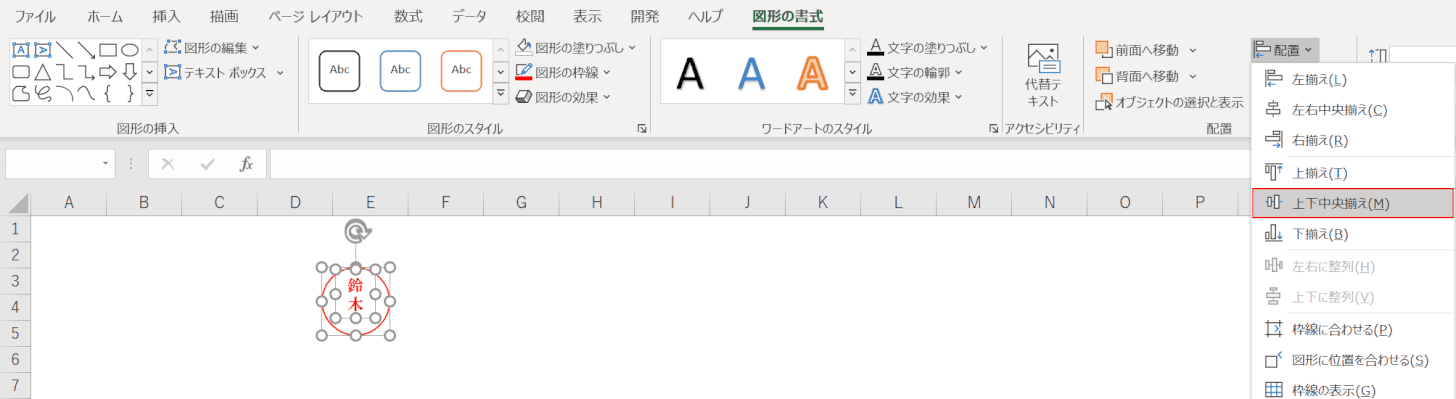Viewport: 1456px width, 399px height.
Task: Open the 前面へ移動 dropdown arrow
Action: 1193,50
